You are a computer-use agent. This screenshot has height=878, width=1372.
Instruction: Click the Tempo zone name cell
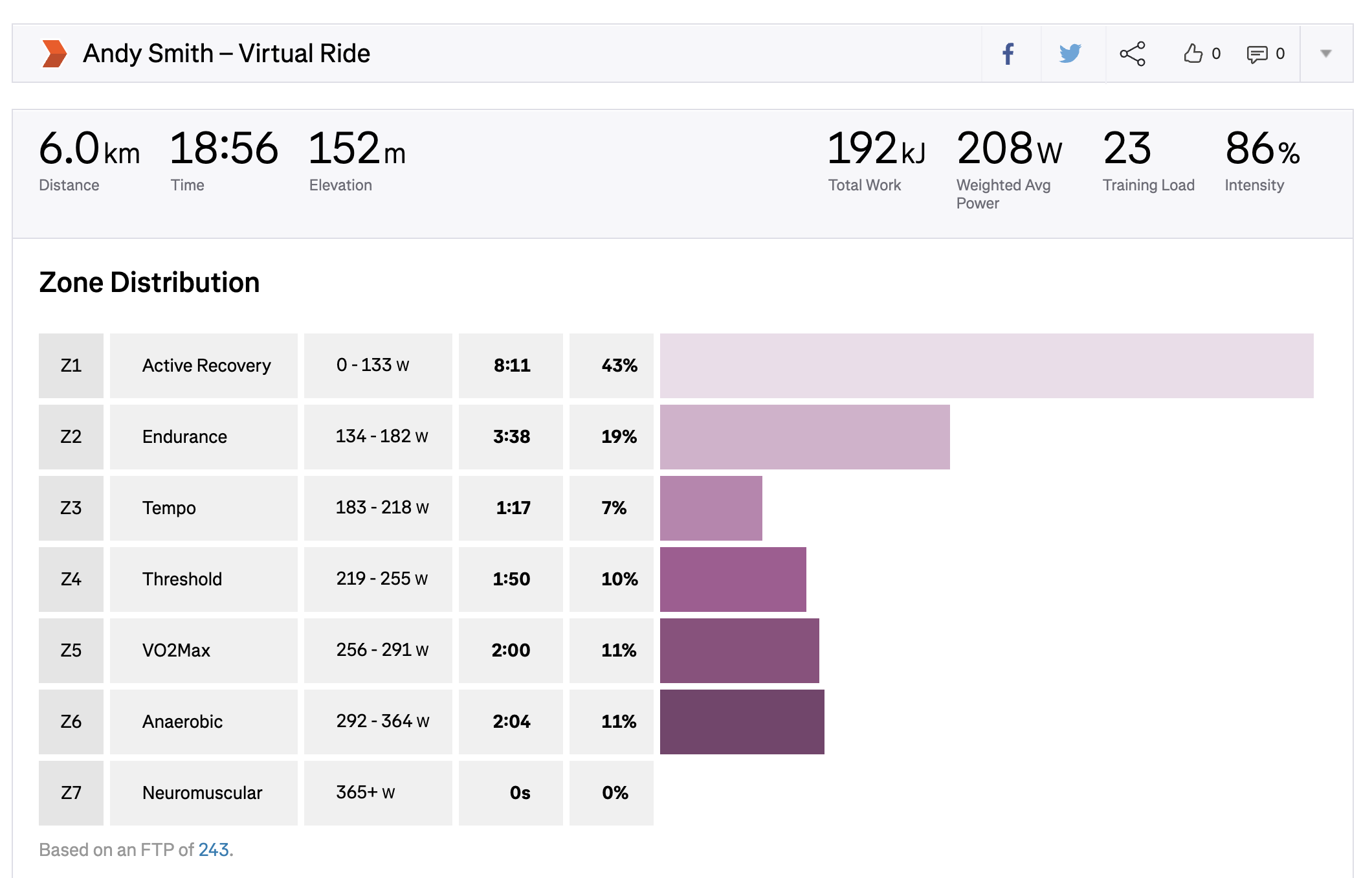point(203,508)
